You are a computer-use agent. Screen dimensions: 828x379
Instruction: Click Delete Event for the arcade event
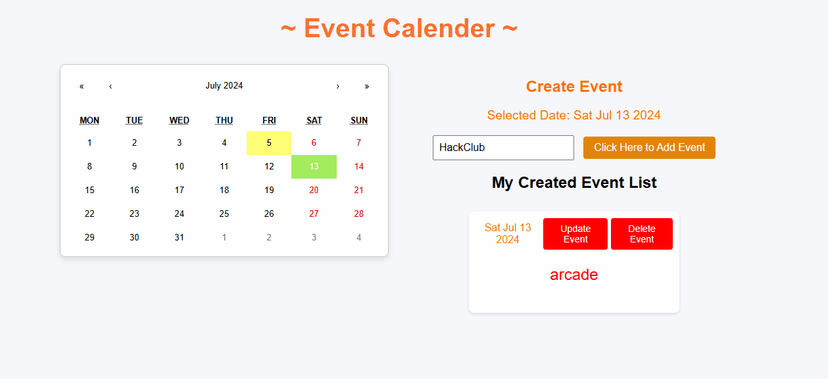coord(642,234)
